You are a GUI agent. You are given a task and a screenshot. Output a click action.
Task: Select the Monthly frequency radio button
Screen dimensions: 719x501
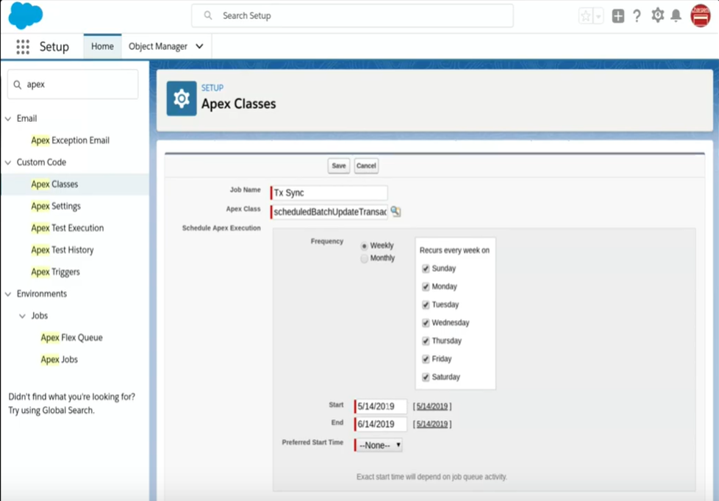[x=364, y=258]
